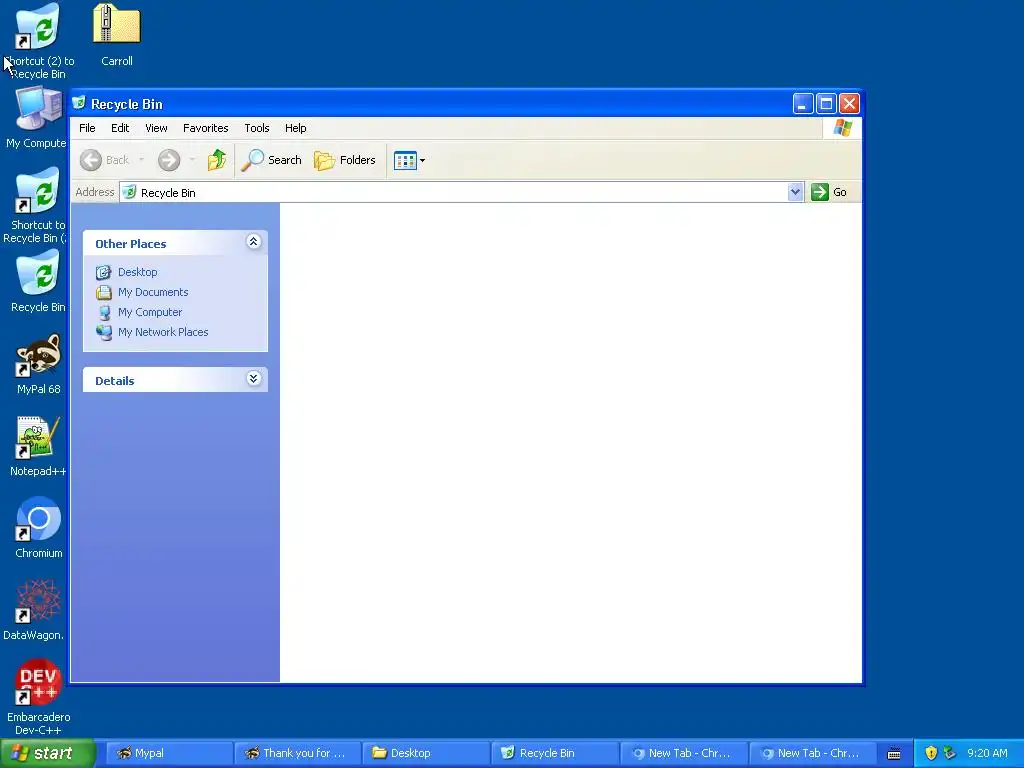Maximize the Recycle Bin window
1024x768 pixels.
826,103
